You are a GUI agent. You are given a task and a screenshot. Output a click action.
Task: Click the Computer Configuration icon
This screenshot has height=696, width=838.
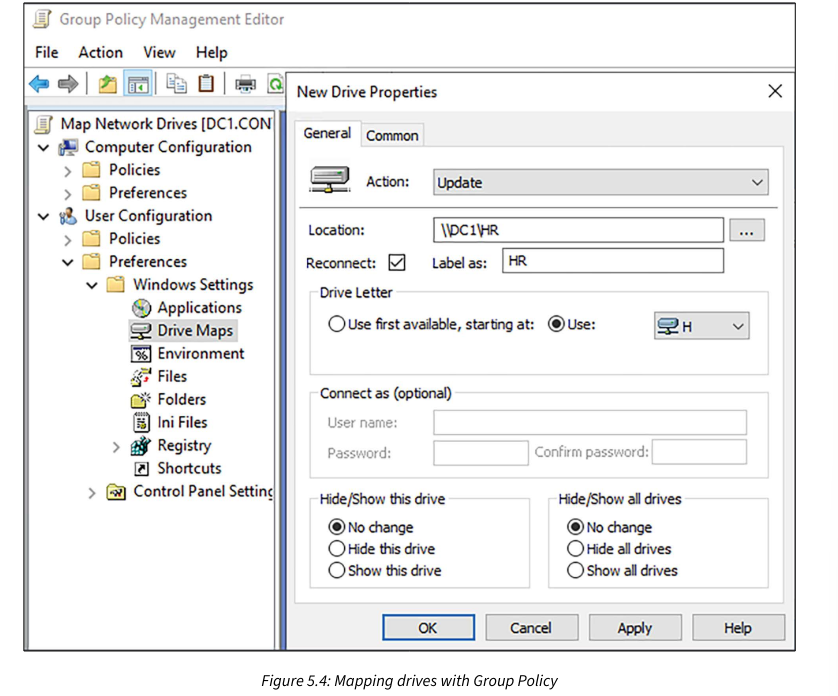click(x=68, y=147)
